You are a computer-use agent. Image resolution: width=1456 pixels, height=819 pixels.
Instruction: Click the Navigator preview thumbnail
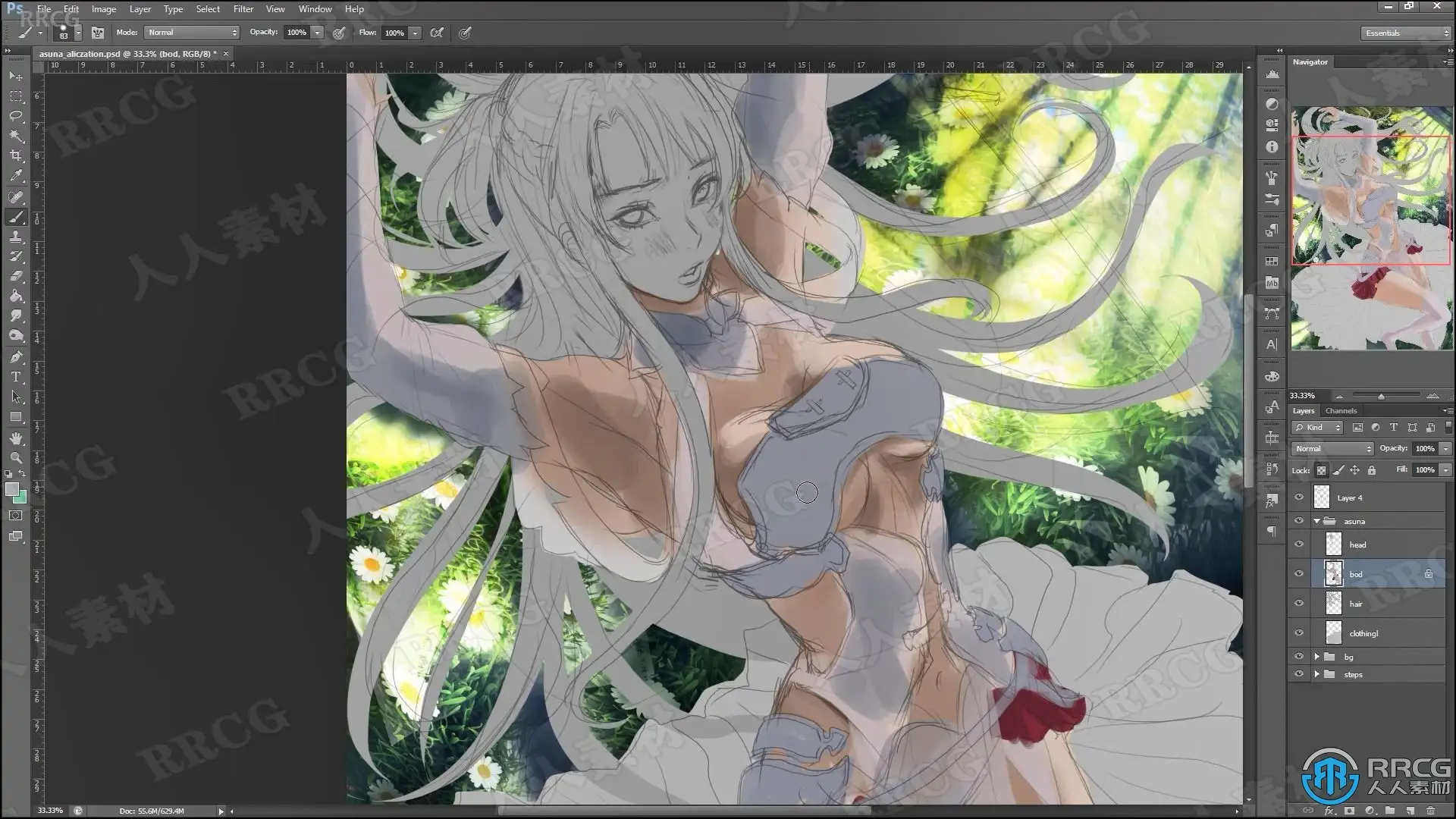(1371, 227)
